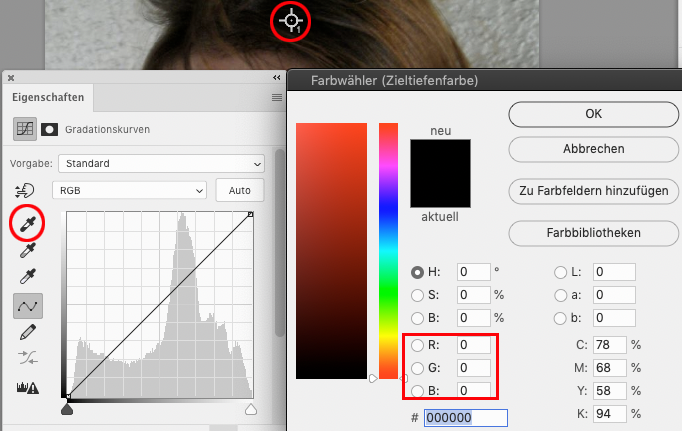Click the Farbbibliotheken button
This screenshot has height=431, width=682.
(x=593, y=233)
